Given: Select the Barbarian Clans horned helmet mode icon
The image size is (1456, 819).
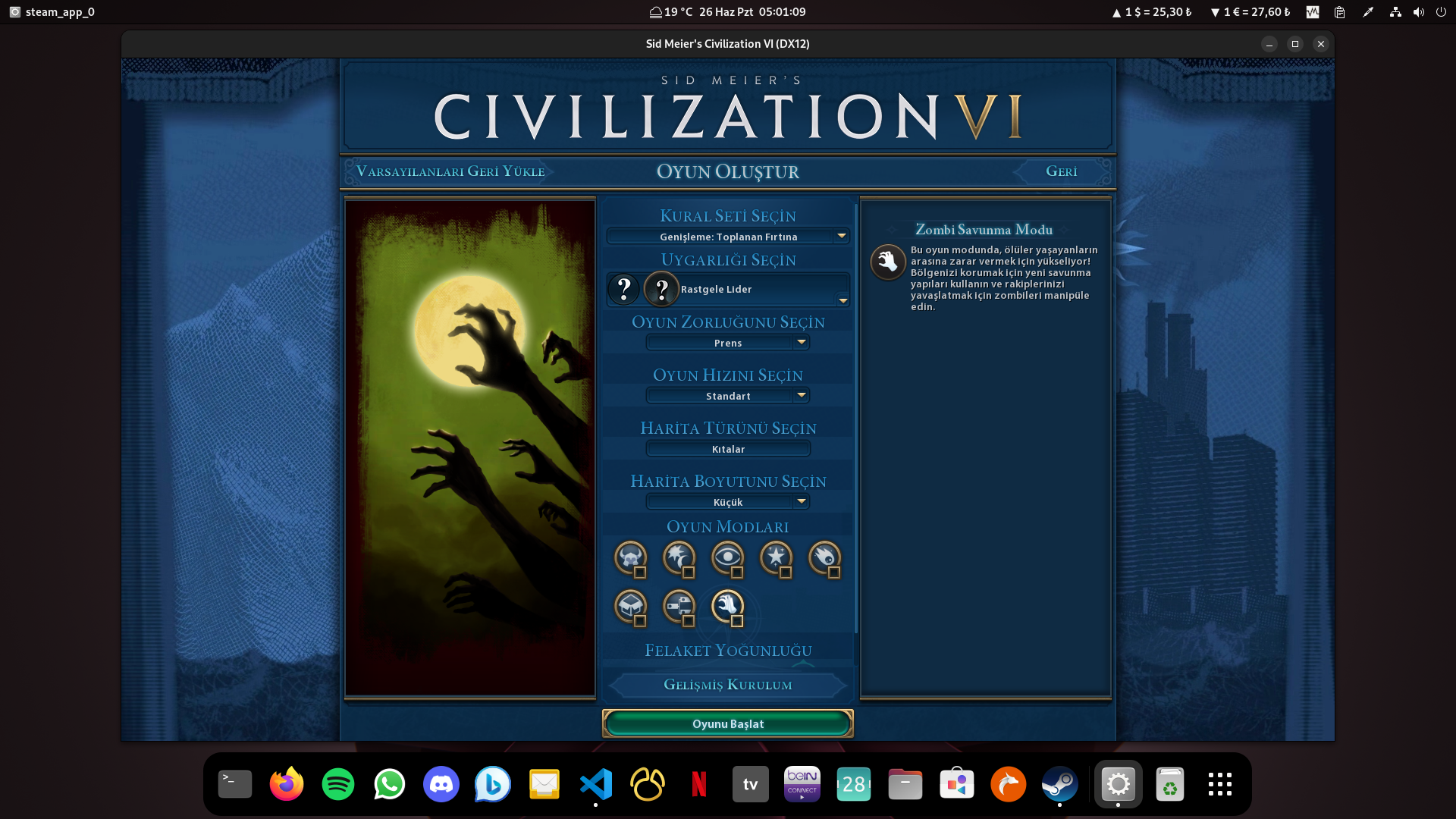Looking at the screenshot, I should point(629,557).
